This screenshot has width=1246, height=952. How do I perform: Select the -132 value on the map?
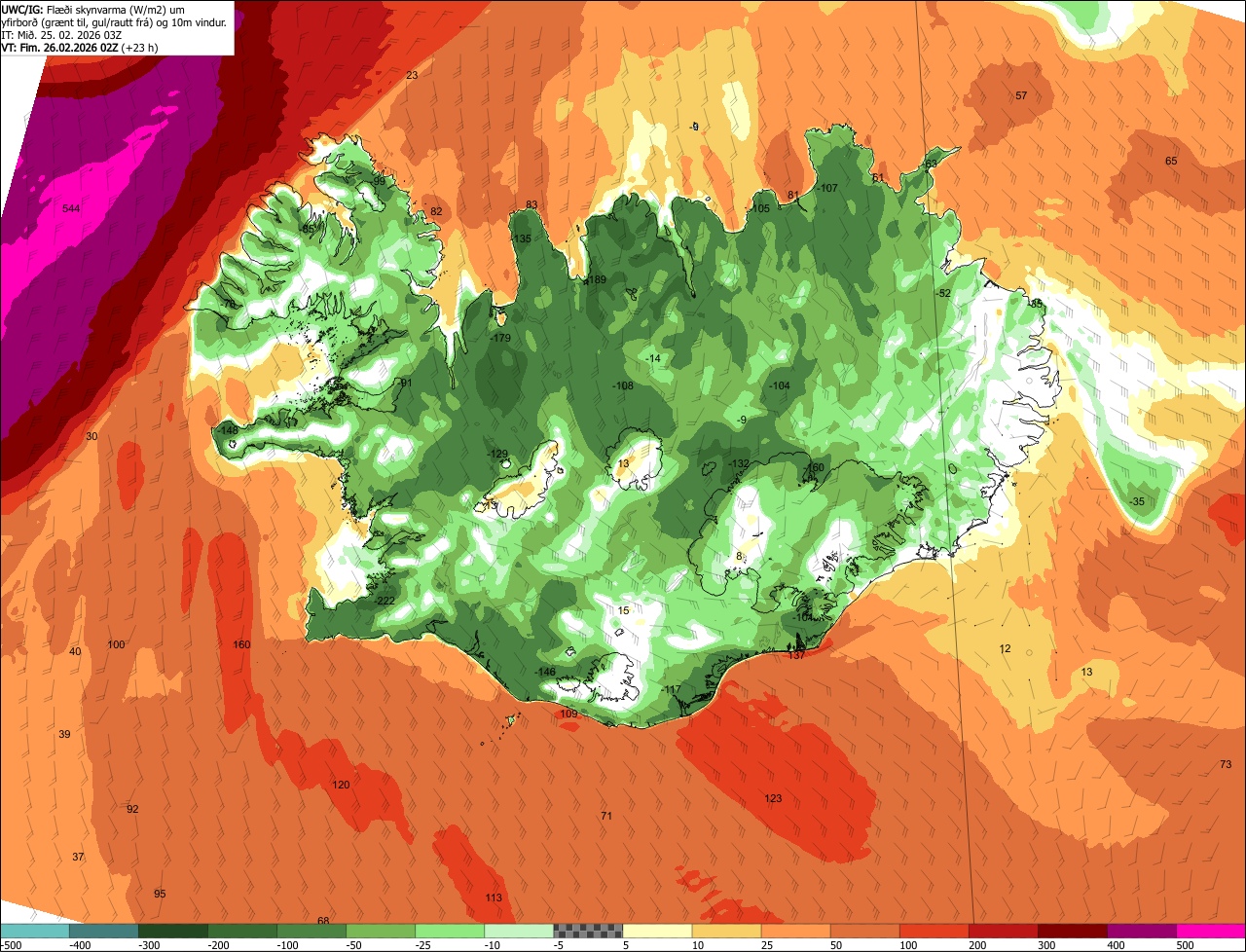739,463
